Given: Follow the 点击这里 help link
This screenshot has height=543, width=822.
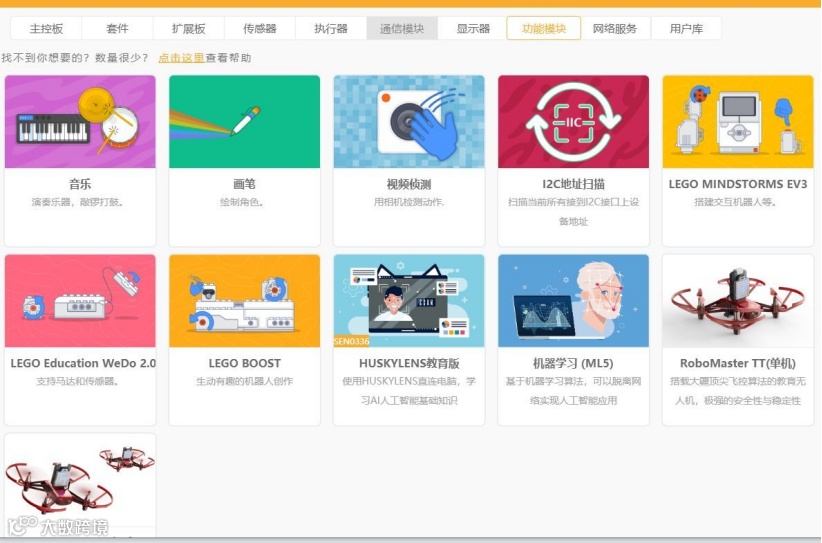Looking at the screenshot, I should click(181, 58).
